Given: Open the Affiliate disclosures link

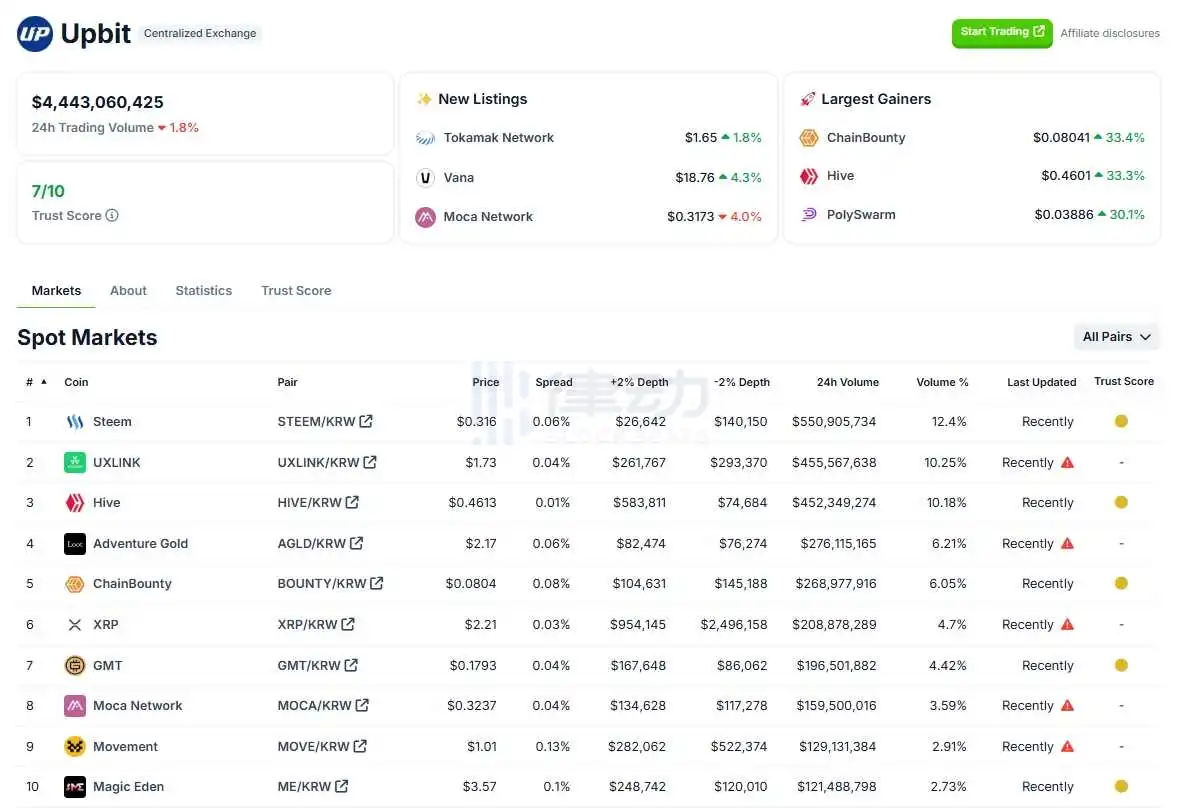Looking at the screenshot, I should 1110,33.
